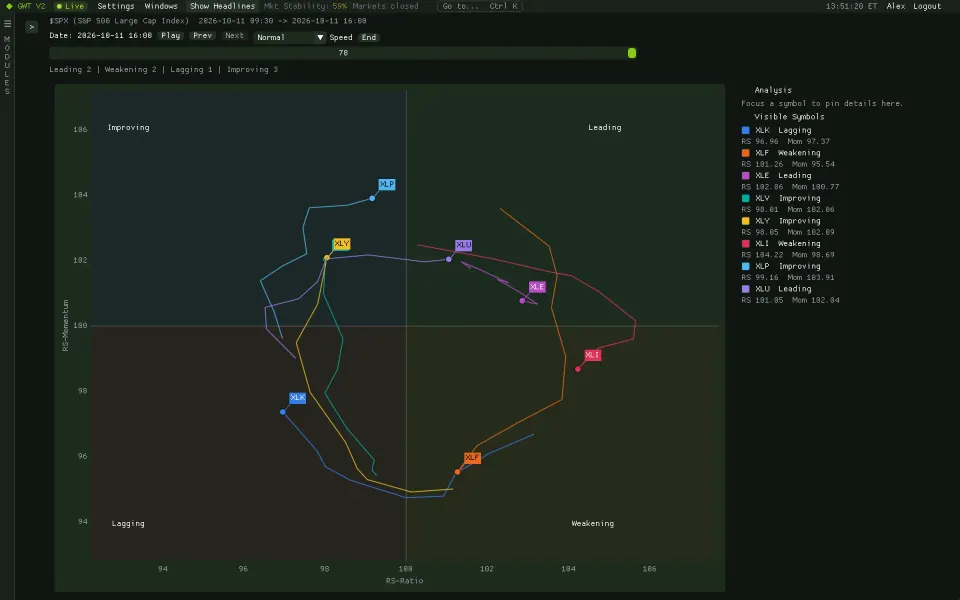Click the Analysis panel heading
This screenshot has width=960, height=600.
pyautogui.click(x=773, y=90)
